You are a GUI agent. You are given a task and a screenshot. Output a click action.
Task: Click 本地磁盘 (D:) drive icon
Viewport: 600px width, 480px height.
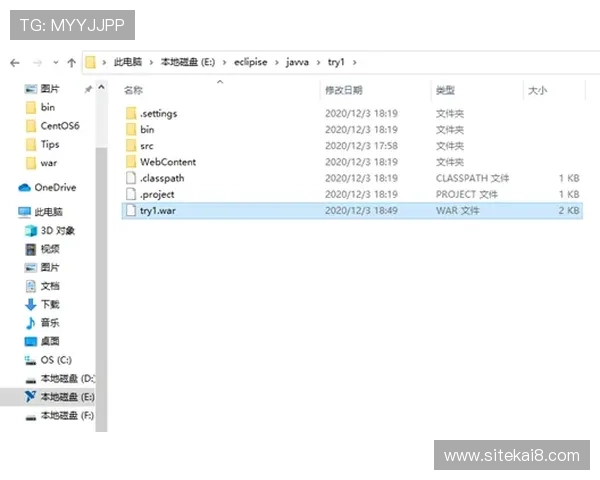(x=31, y=380)
